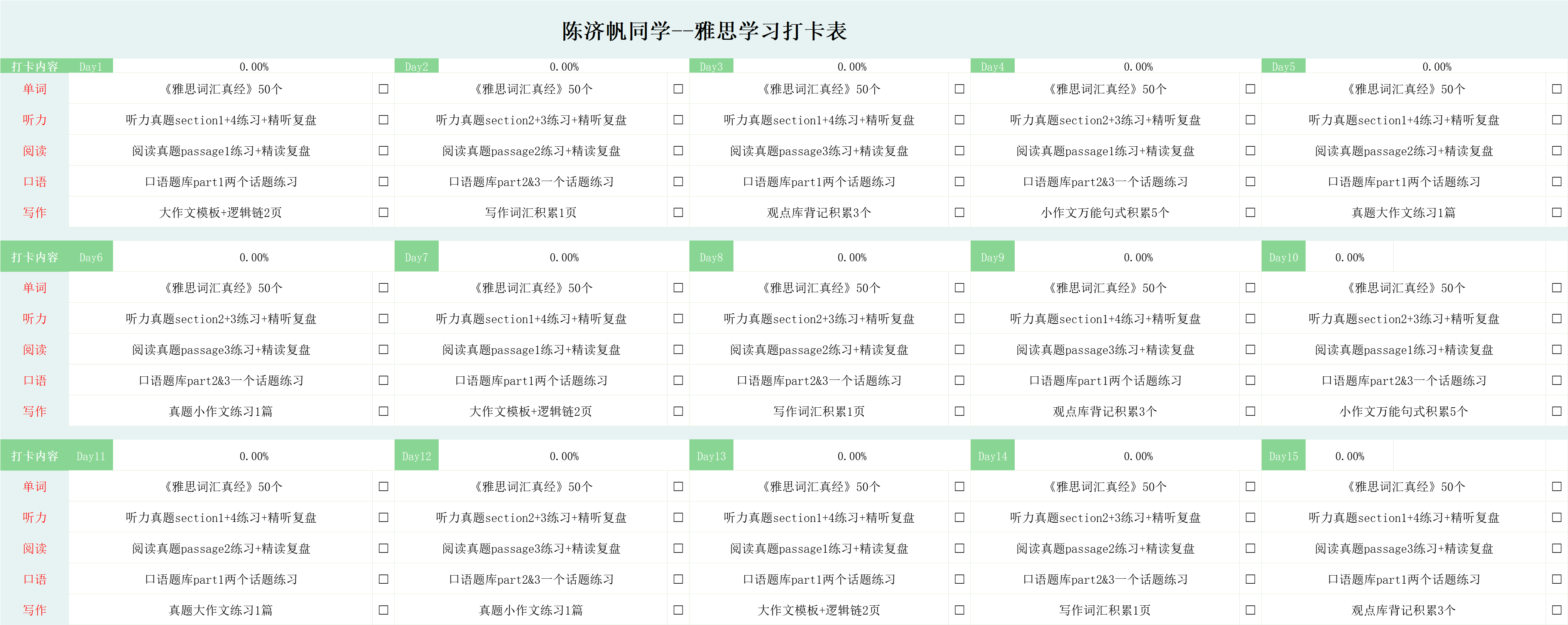1568x625 pixels.
Task: Check Day15 口语 part1 checkbox
Action: click(x=1556, y=579)
